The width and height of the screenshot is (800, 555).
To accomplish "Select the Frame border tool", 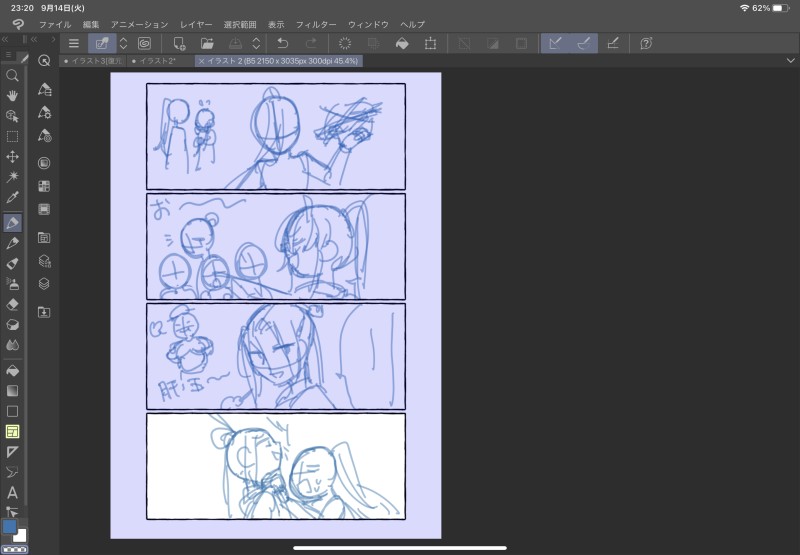I will click(12, 432).
